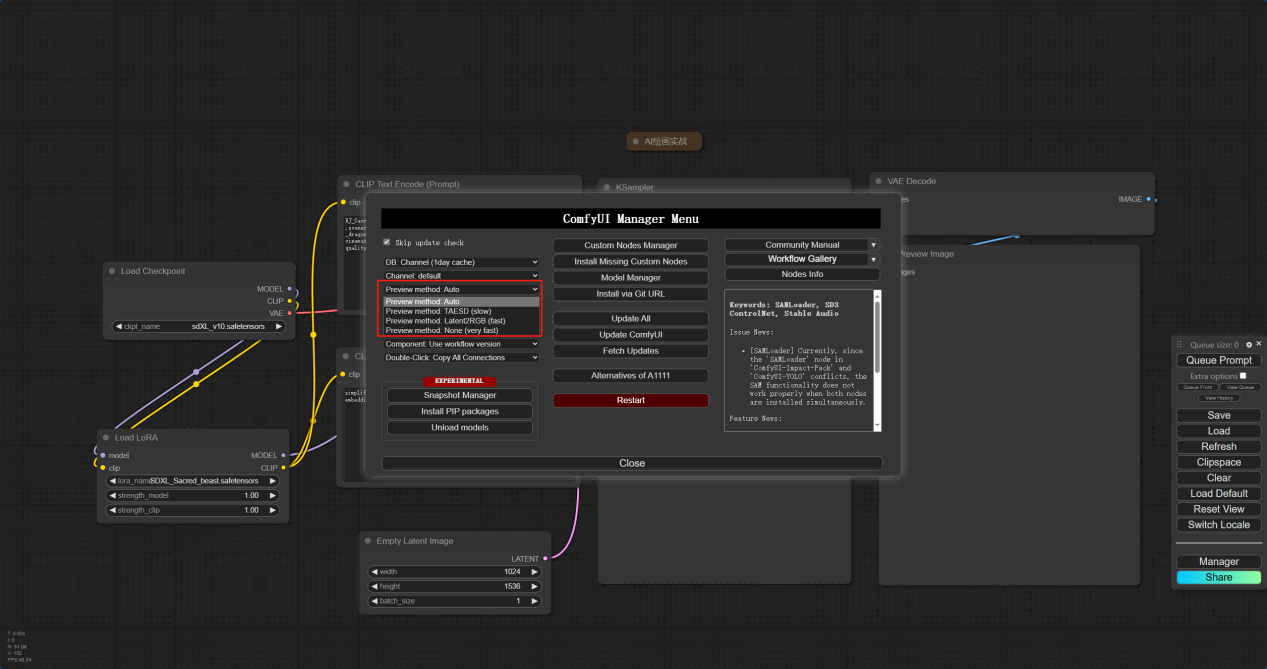Click Switch Locale
The height and width of the screenshot is (669, 1267).
(1219, 525)
